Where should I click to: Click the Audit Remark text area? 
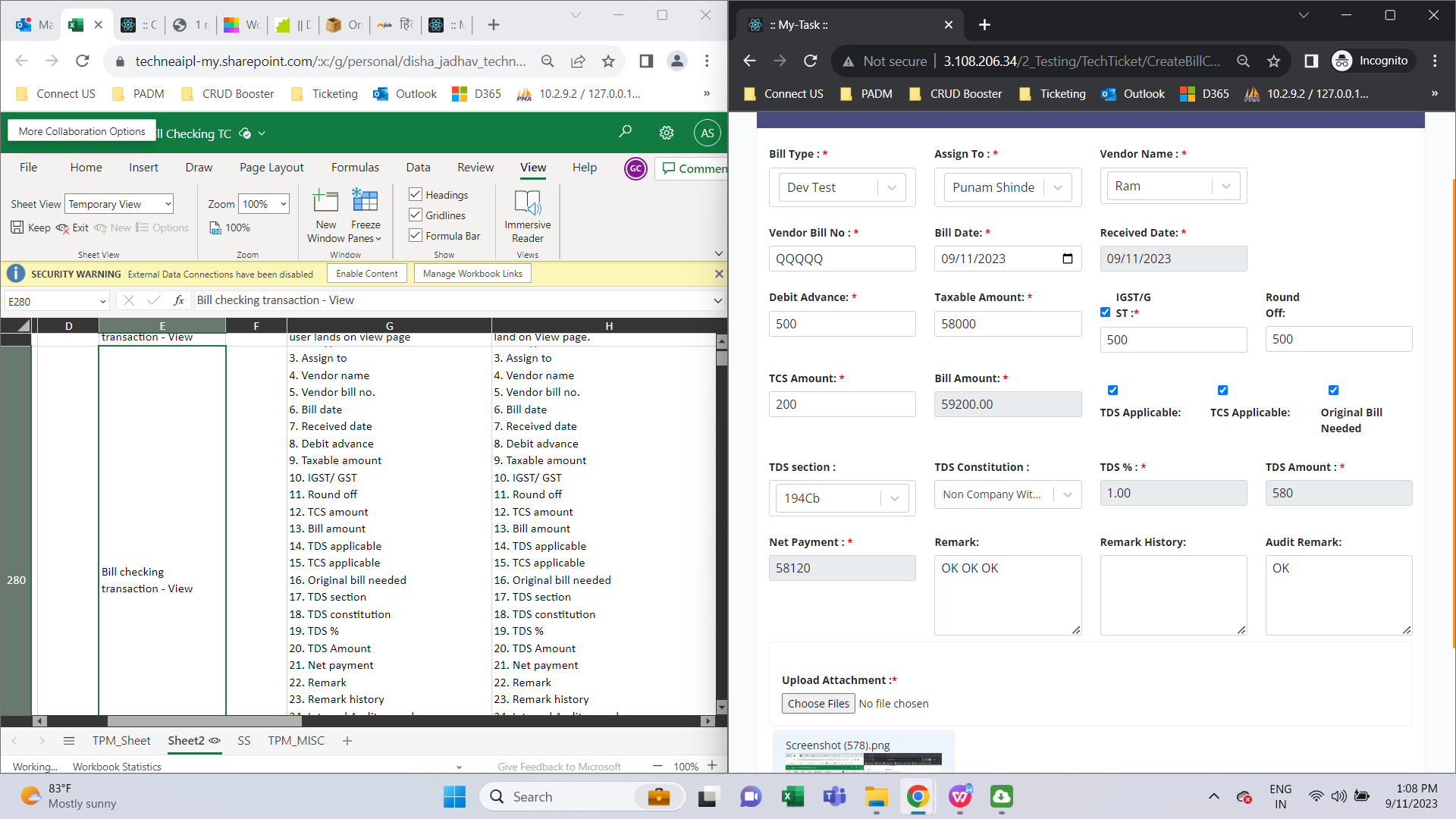(x=1338, y=595)
